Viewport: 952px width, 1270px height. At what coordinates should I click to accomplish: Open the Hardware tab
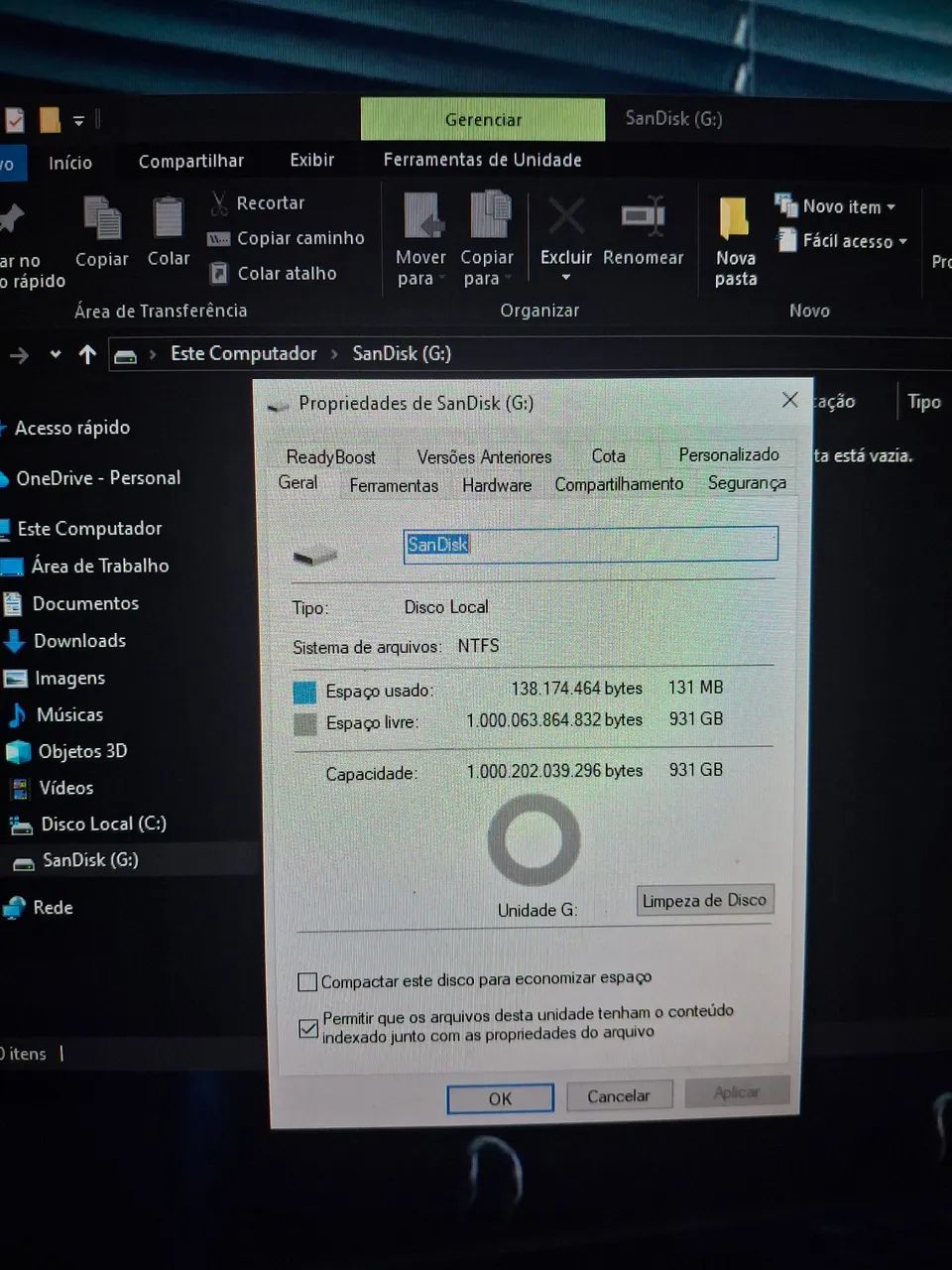pyautogui.click(x=497, y=485)
